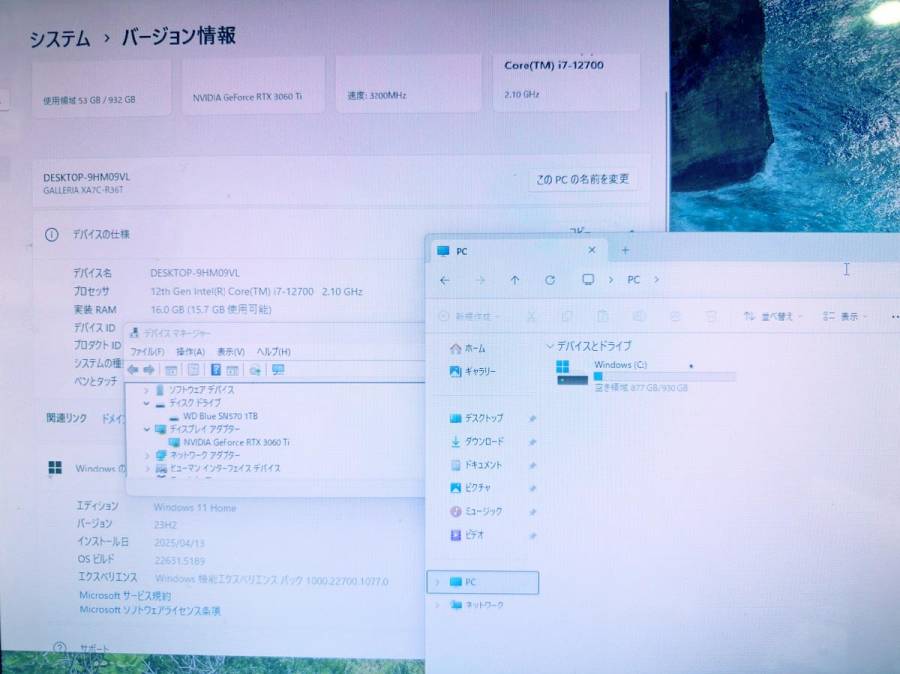The width and height of the screenshot is (900, 674).
Task: Expand the PC node in Explorer sidebar
Action: (x=437, y=582)
